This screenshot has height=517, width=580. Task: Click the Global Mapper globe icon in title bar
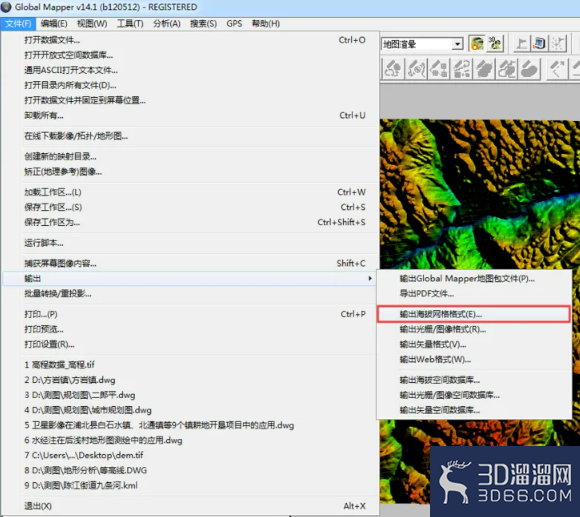6,7
